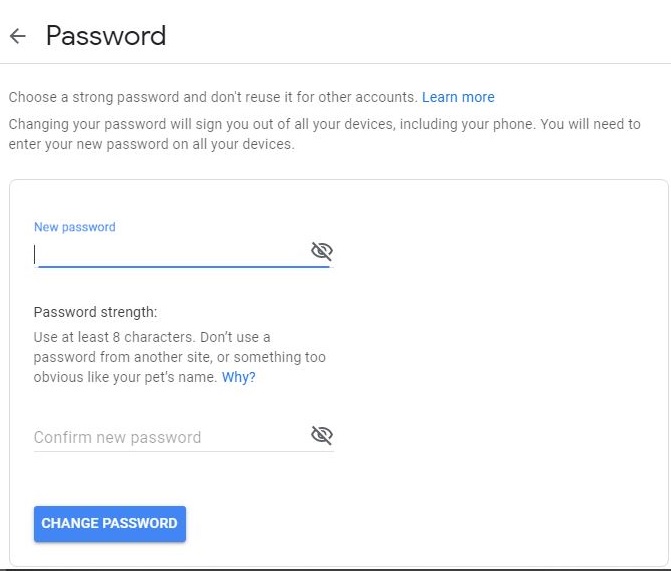Click the Password strength label
The width and height of the screenshot is (671, 571).
point(95,312)
